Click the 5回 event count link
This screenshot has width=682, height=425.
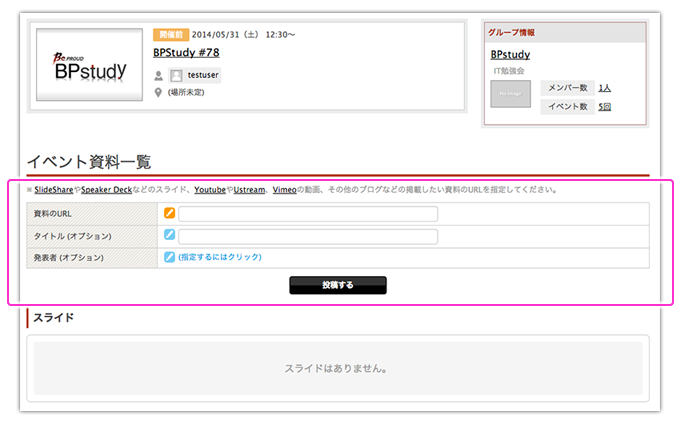[x=605, y=107]
